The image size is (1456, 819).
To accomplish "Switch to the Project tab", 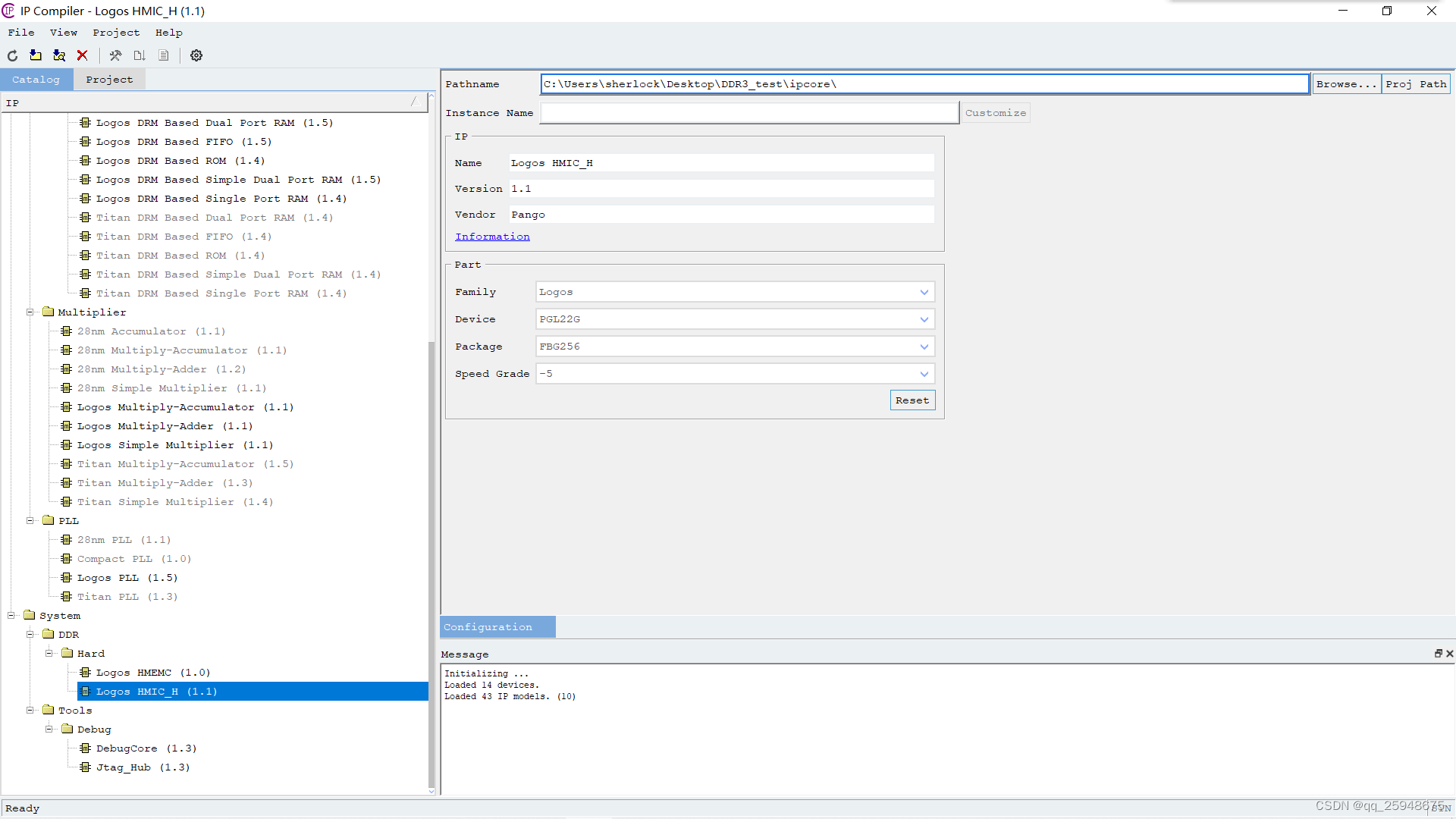I will coord(109,80).
